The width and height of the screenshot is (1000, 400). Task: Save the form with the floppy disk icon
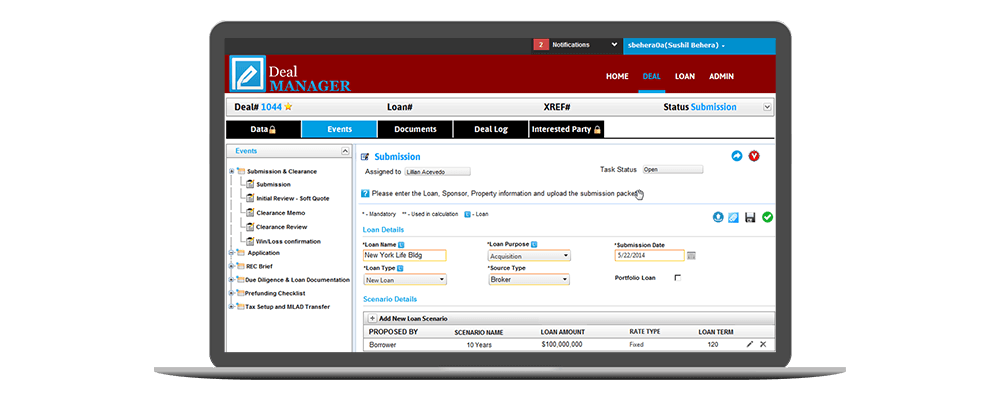pyautogui.click(x=750, y=218)
